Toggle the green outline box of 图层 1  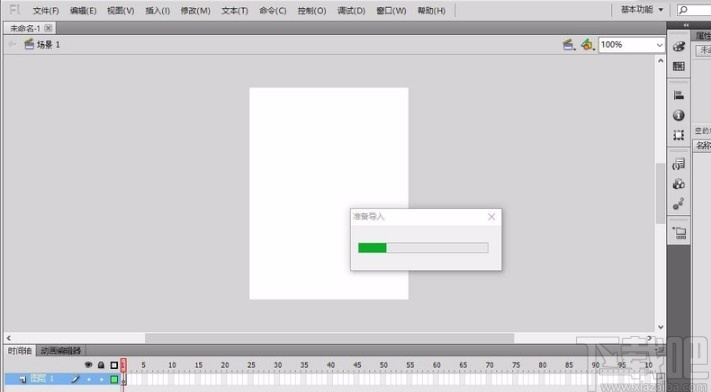tap(114, 379)
